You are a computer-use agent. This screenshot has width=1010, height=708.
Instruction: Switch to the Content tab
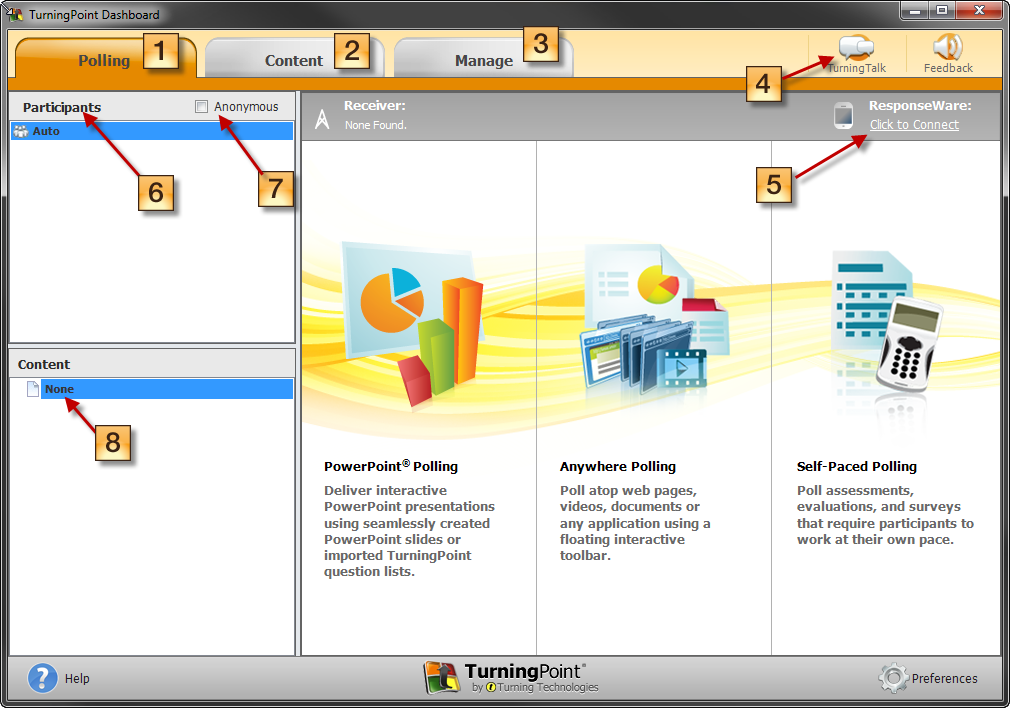pyautogui.click(x=294, y=58)
